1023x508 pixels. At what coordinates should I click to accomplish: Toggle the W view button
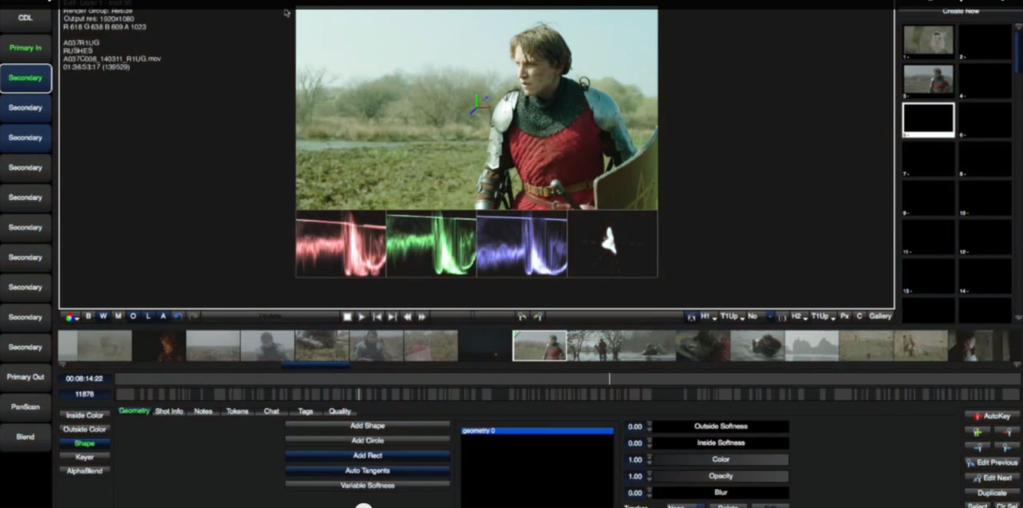[x=104, y=316]
